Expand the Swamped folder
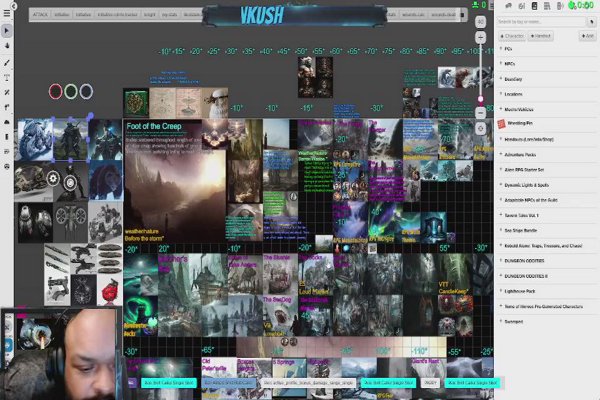The height and width of the screenshot is (400, 600). click(x=546, y=322)
